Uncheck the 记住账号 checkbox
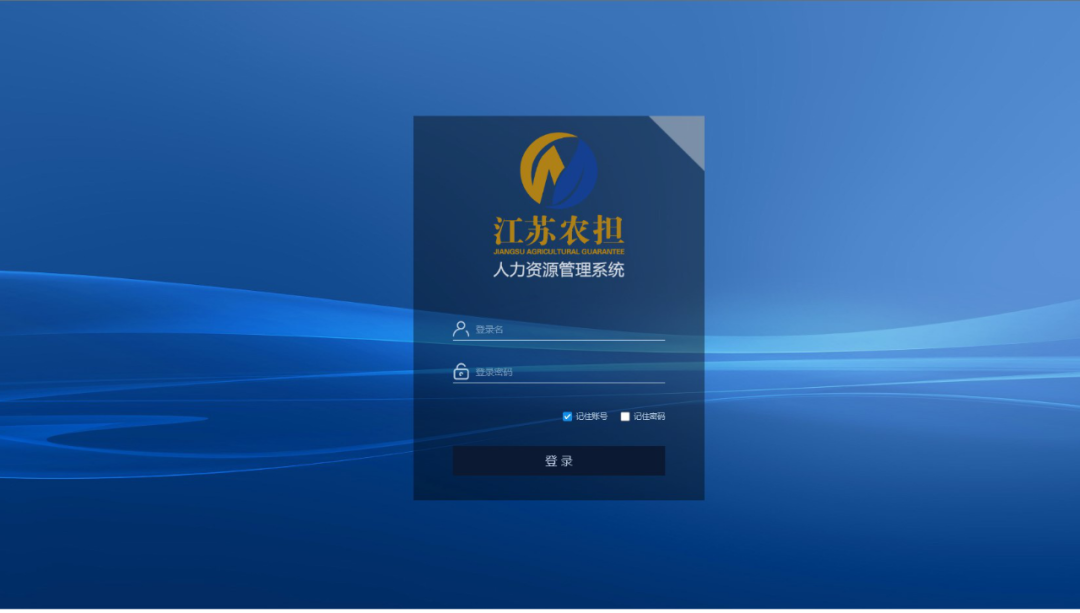Image resolution: width=1080 pixels, height=613 pixels. pos(568,417)
